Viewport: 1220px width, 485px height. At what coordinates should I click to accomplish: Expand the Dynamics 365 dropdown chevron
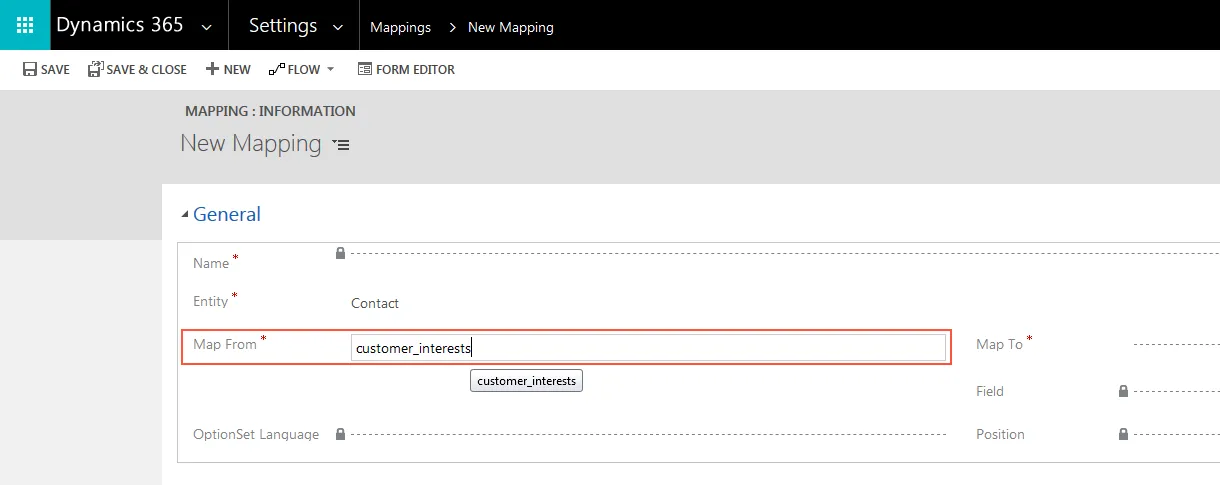[206, 27]
